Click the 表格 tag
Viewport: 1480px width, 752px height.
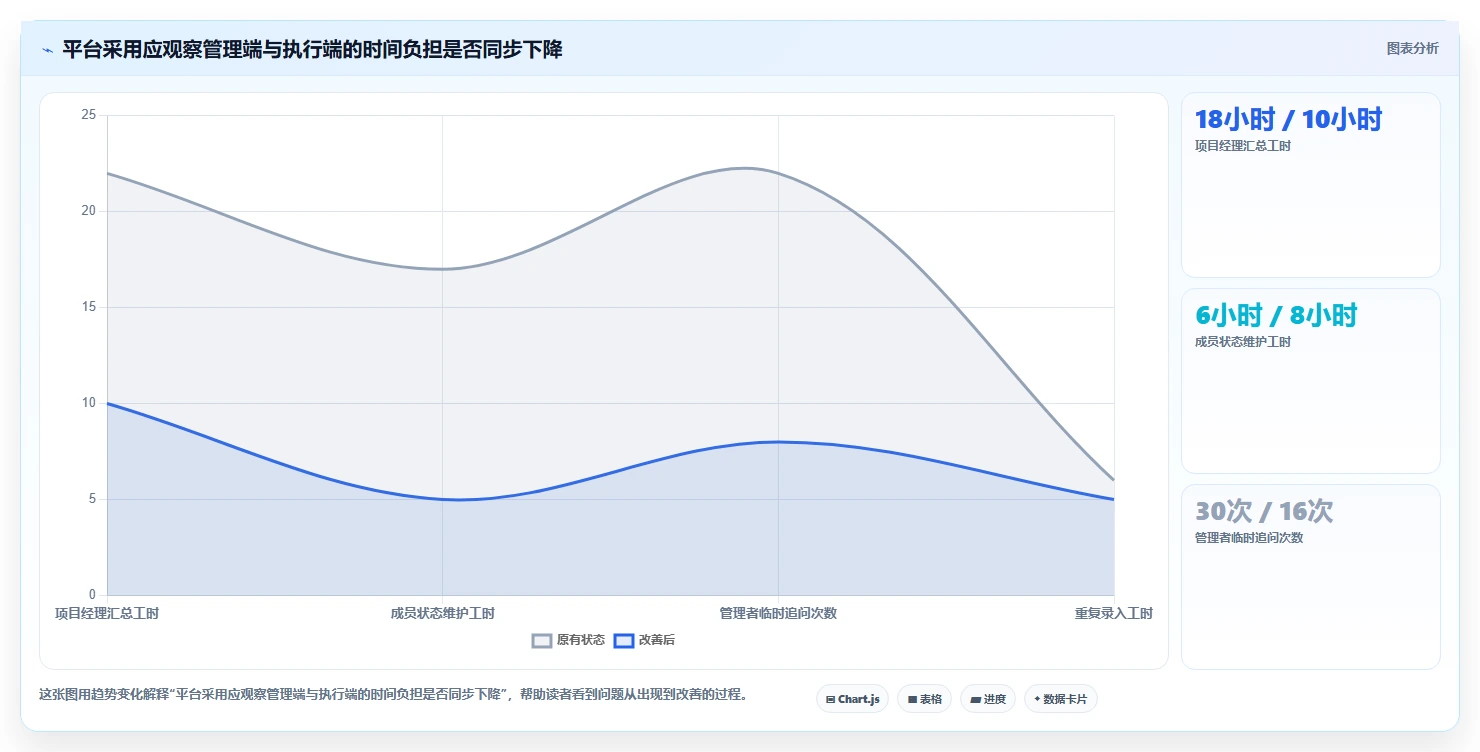[x=924, y=699]
